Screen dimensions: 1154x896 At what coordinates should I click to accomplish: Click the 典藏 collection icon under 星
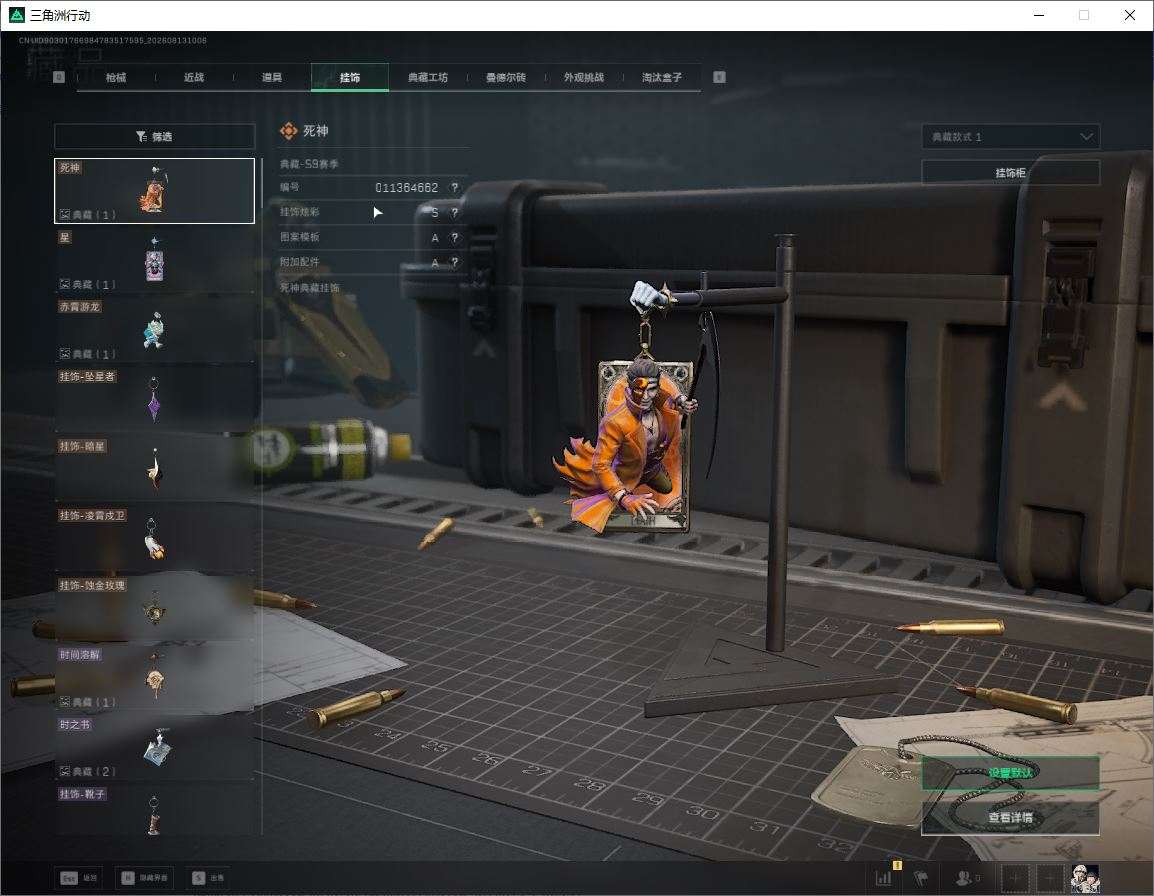pyautogui.click(x=65, y=284)
